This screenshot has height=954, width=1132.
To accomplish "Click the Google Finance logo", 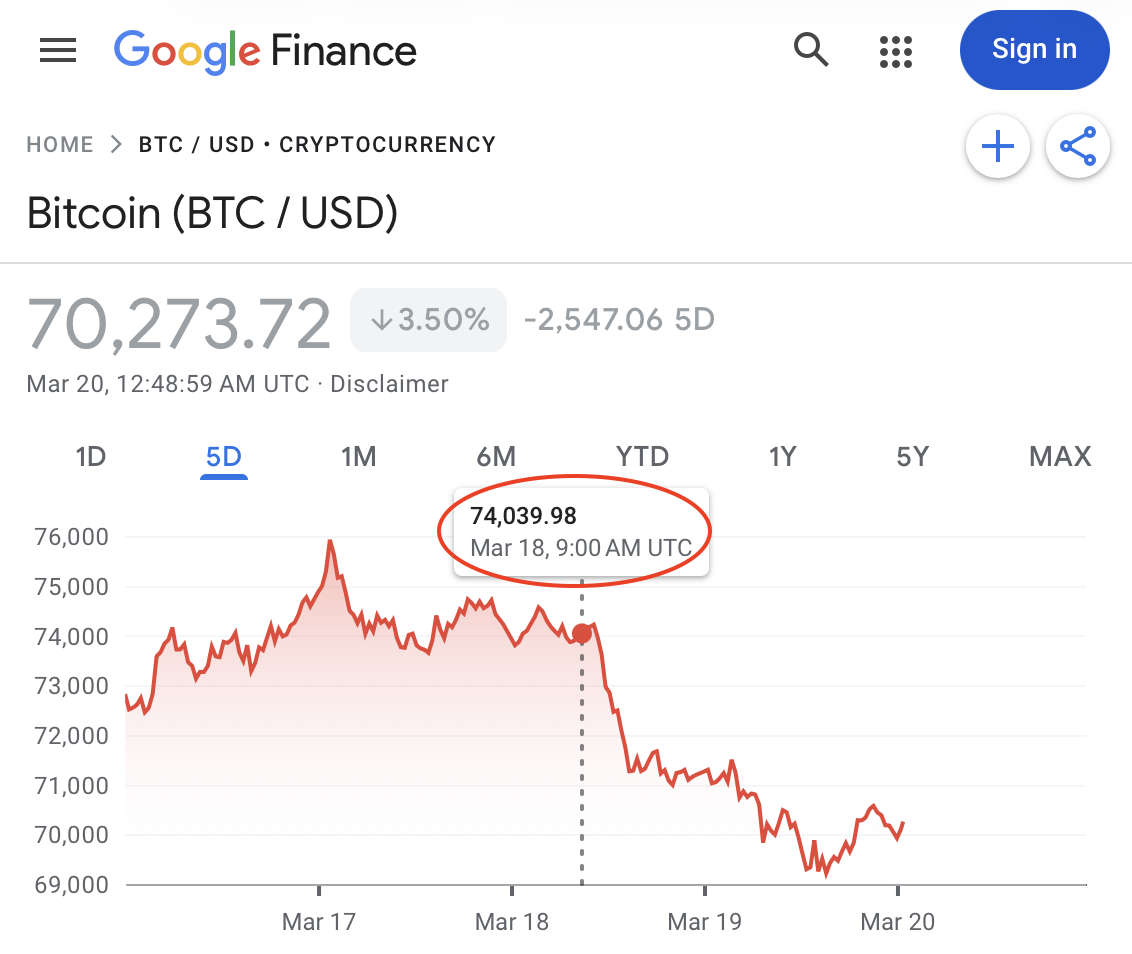I will pyautogui.click(x=265, y=50).
